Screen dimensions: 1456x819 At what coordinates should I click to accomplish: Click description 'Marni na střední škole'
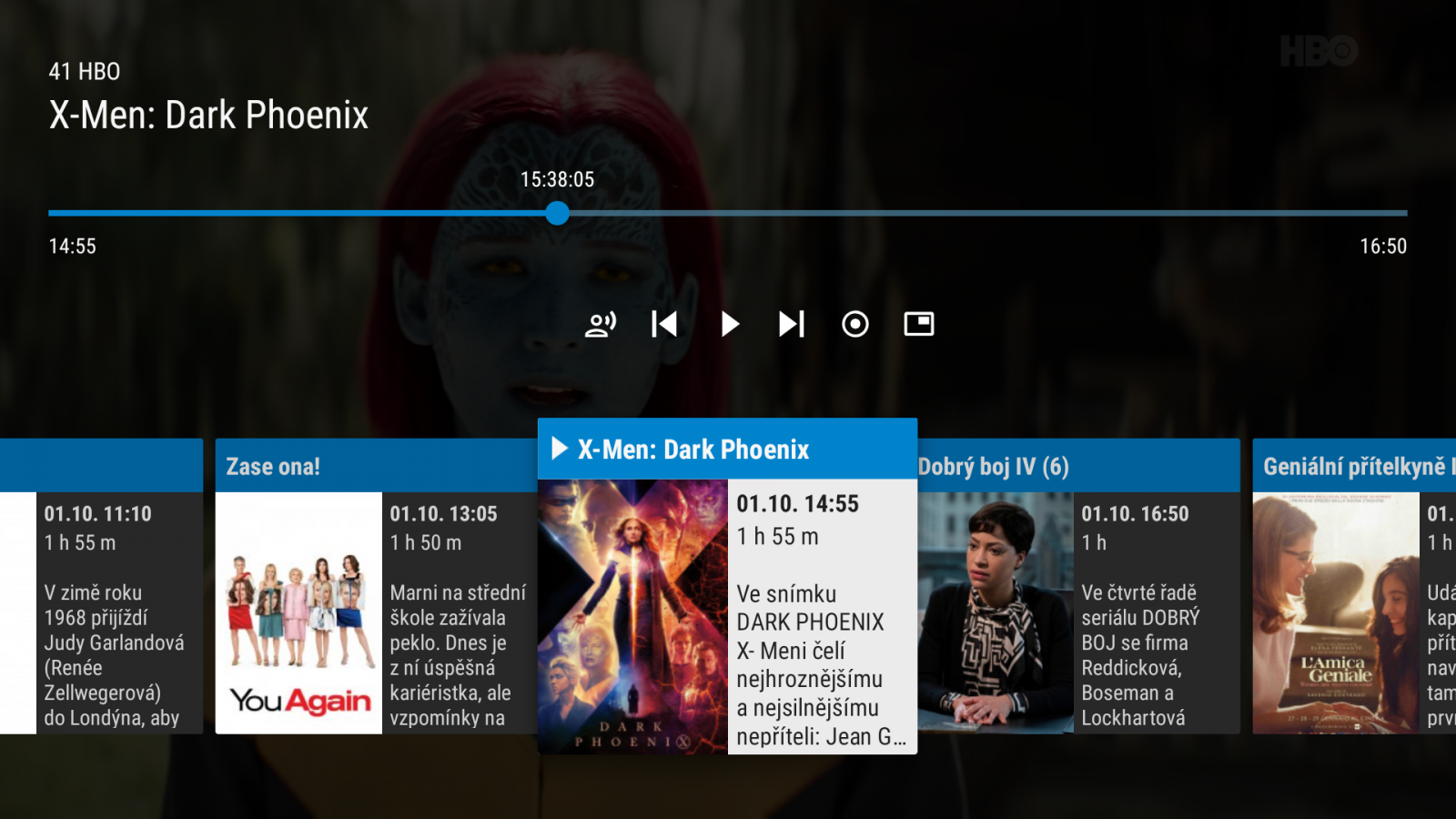tap(458, 655)
